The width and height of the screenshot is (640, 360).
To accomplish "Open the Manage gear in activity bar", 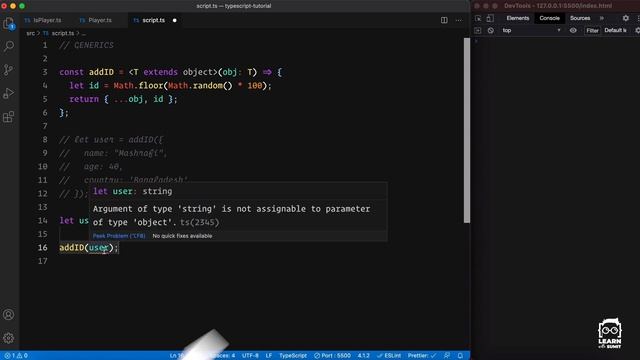I will tap(9, 338).
